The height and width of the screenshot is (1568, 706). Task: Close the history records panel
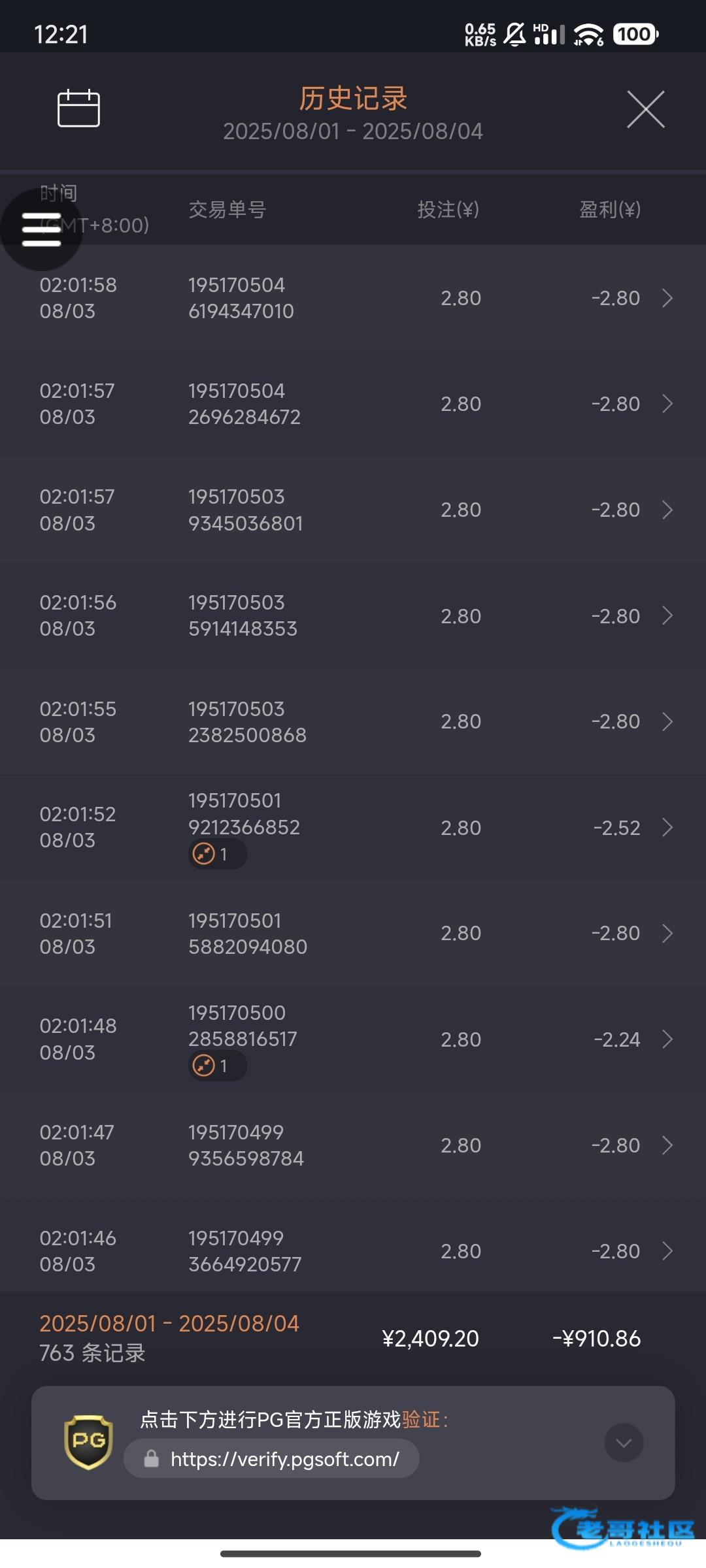645,110
